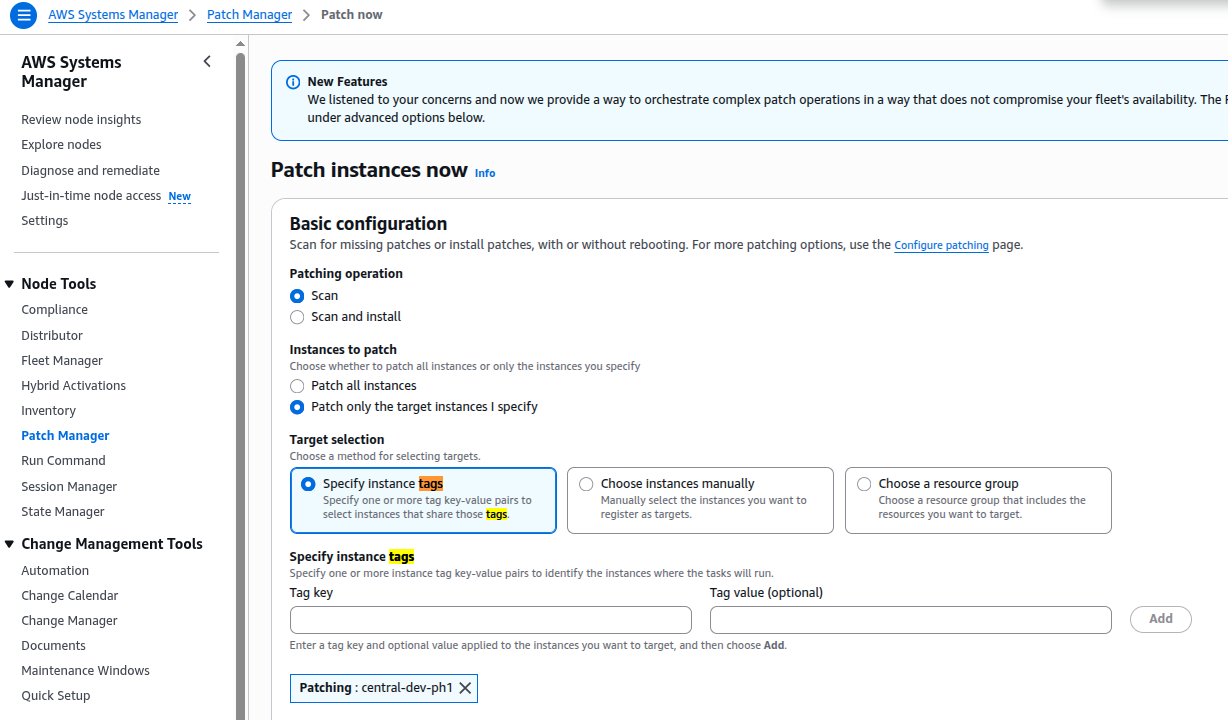The image size is (1228, 720).
Task: Focus the Tag value (optional) input field
Action: point(910,620)
